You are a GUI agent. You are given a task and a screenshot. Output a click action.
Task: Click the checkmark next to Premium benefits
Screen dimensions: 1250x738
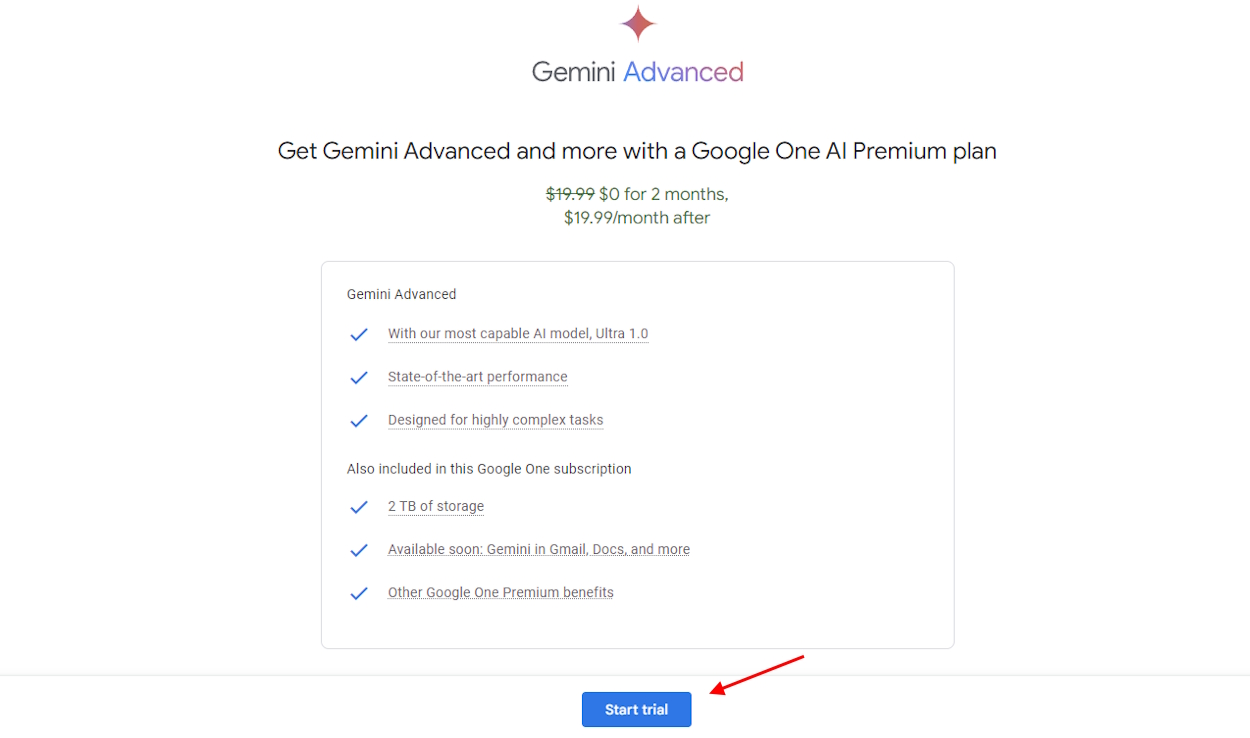(359, 593)
